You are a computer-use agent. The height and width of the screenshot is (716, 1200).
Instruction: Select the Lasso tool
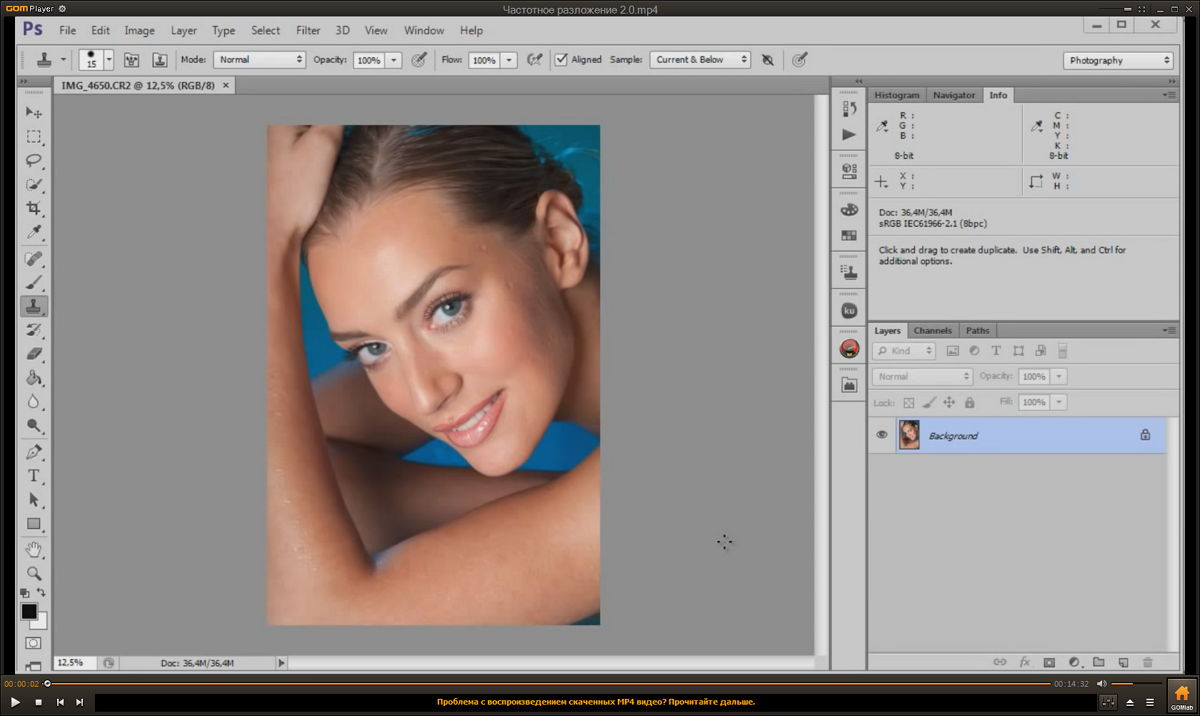[34, 161]
